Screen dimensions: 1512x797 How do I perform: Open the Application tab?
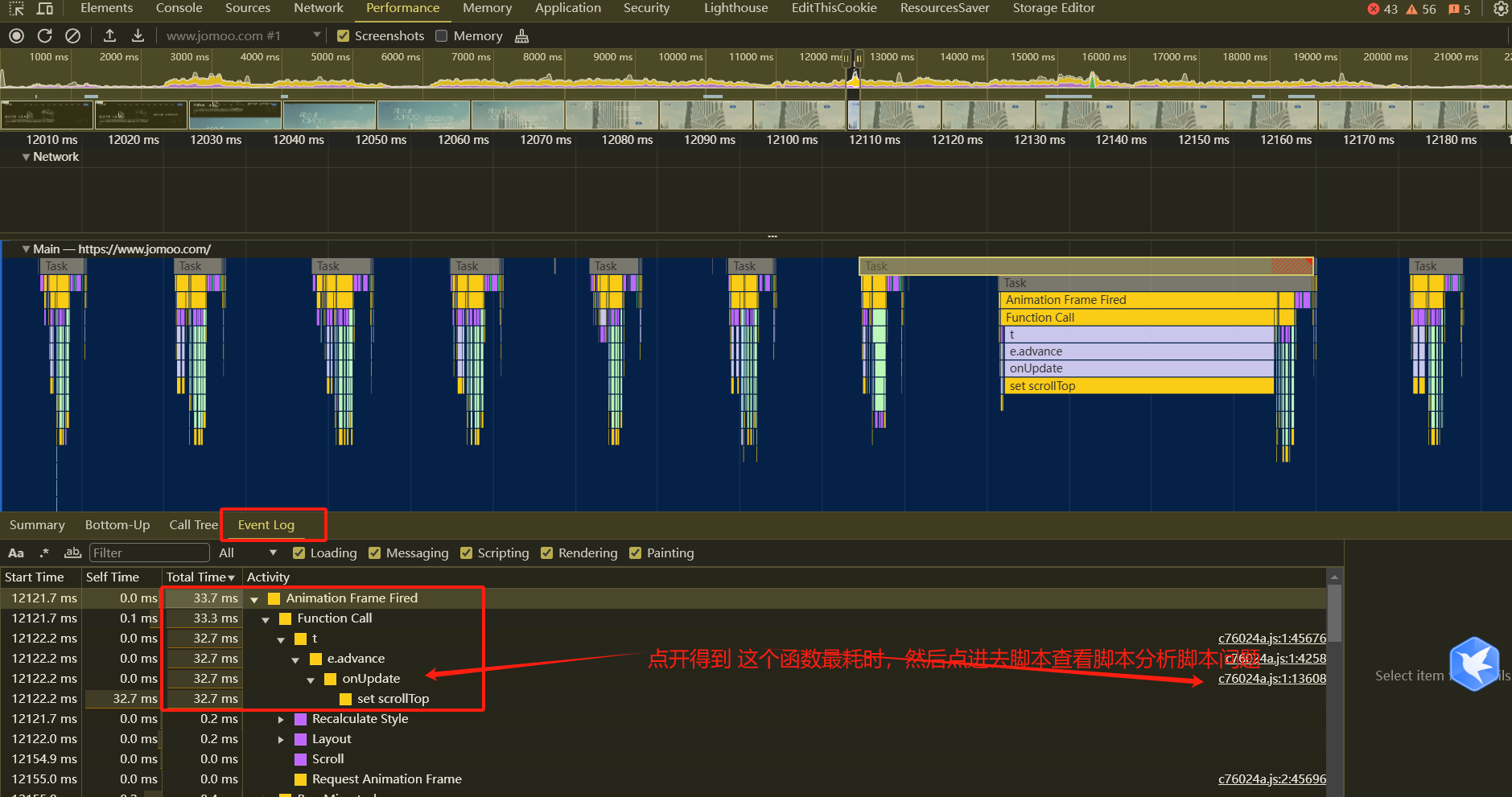point(568,8)
